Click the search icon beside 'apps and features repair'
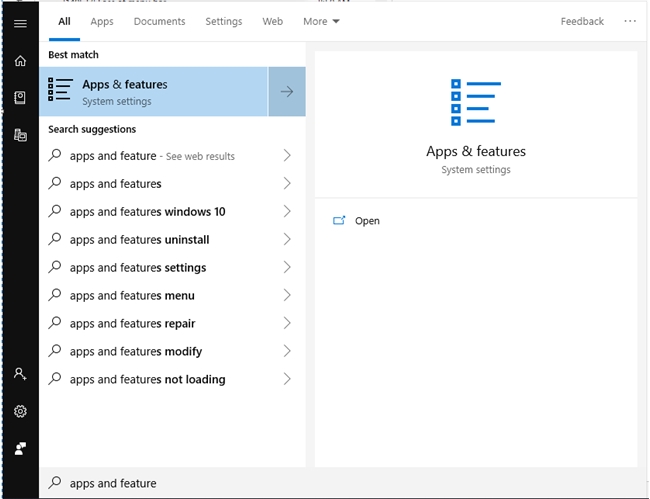Viewport: 650px width, 499px height. pyautogui.click(x=55, y=323)
